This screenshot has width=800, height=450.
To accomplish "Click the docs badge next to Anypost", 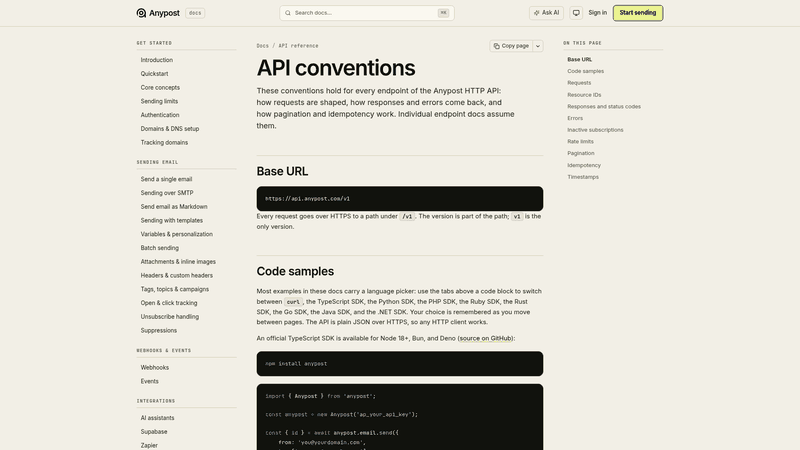I will coord(195,13).
